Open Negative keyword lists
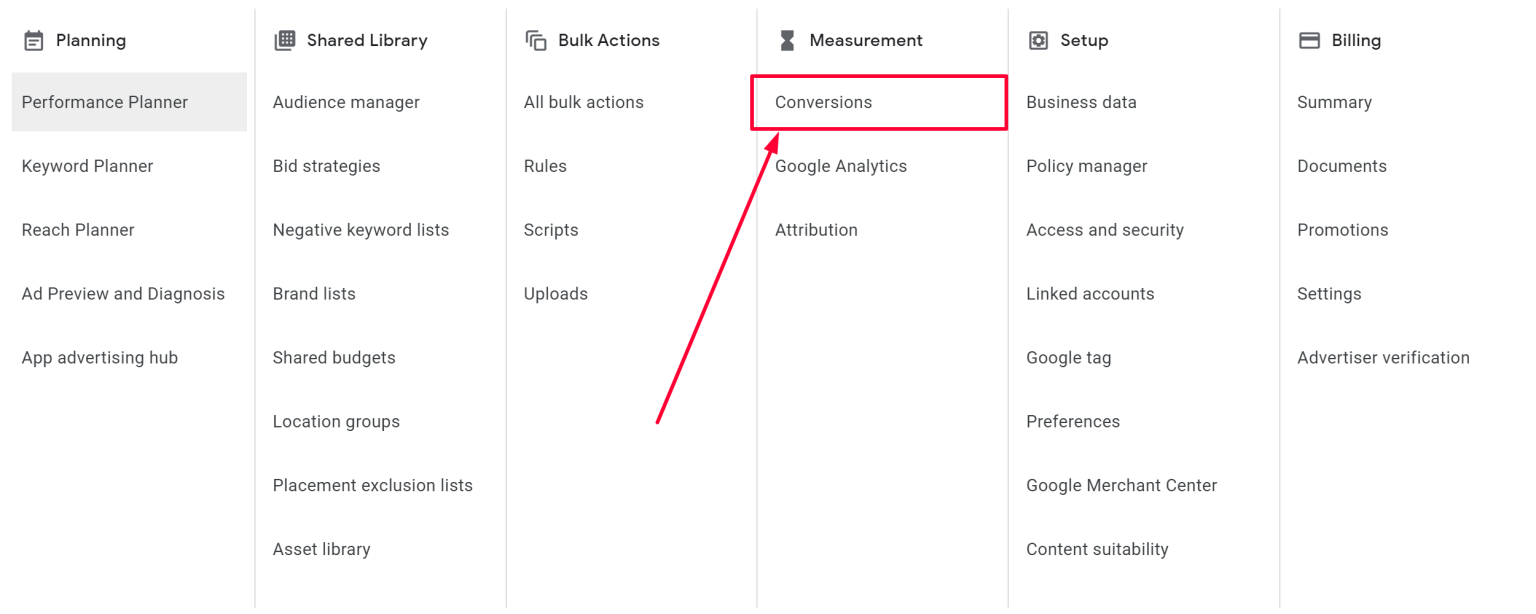The width and height of the screenshot is (1536, 614). pyautogui.click(x=360, y=230)
